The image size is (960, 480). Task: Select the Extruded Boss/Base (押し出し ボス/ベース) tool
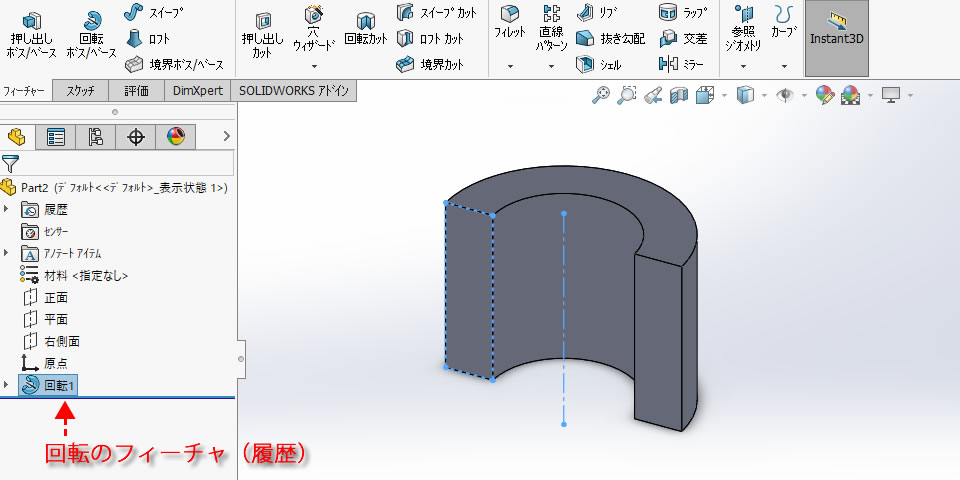click(31, 35)
